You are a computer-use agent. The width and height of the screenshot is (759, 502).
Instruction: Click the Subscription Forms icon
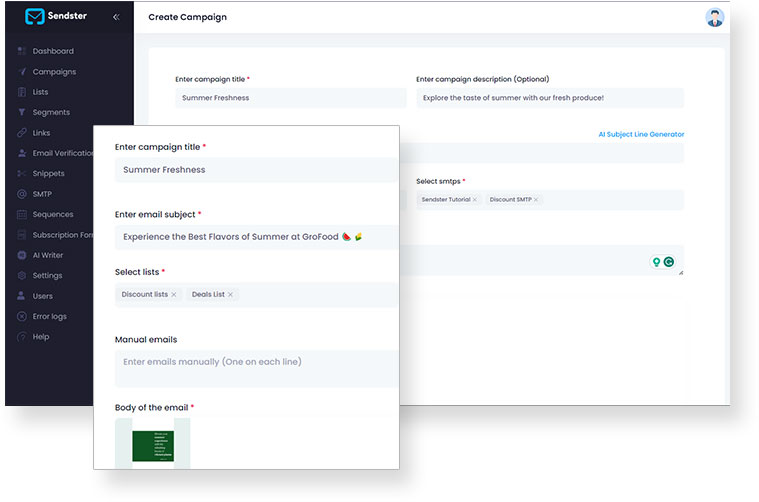tap(22, 235)
